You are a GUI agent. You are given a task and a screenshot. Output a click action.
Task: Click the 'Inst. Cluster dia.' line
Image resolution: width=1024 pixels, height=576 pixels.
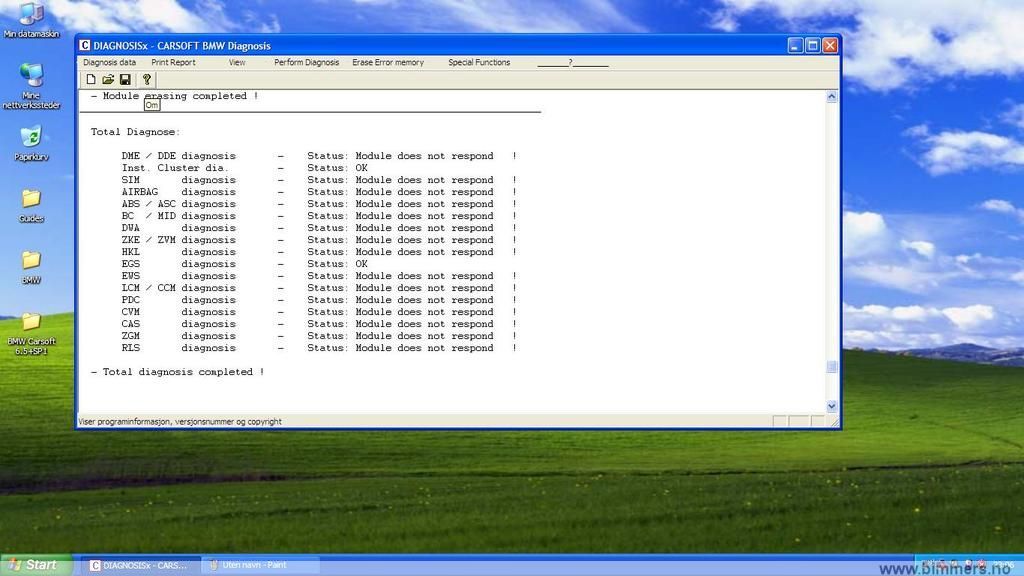point(245,168)
